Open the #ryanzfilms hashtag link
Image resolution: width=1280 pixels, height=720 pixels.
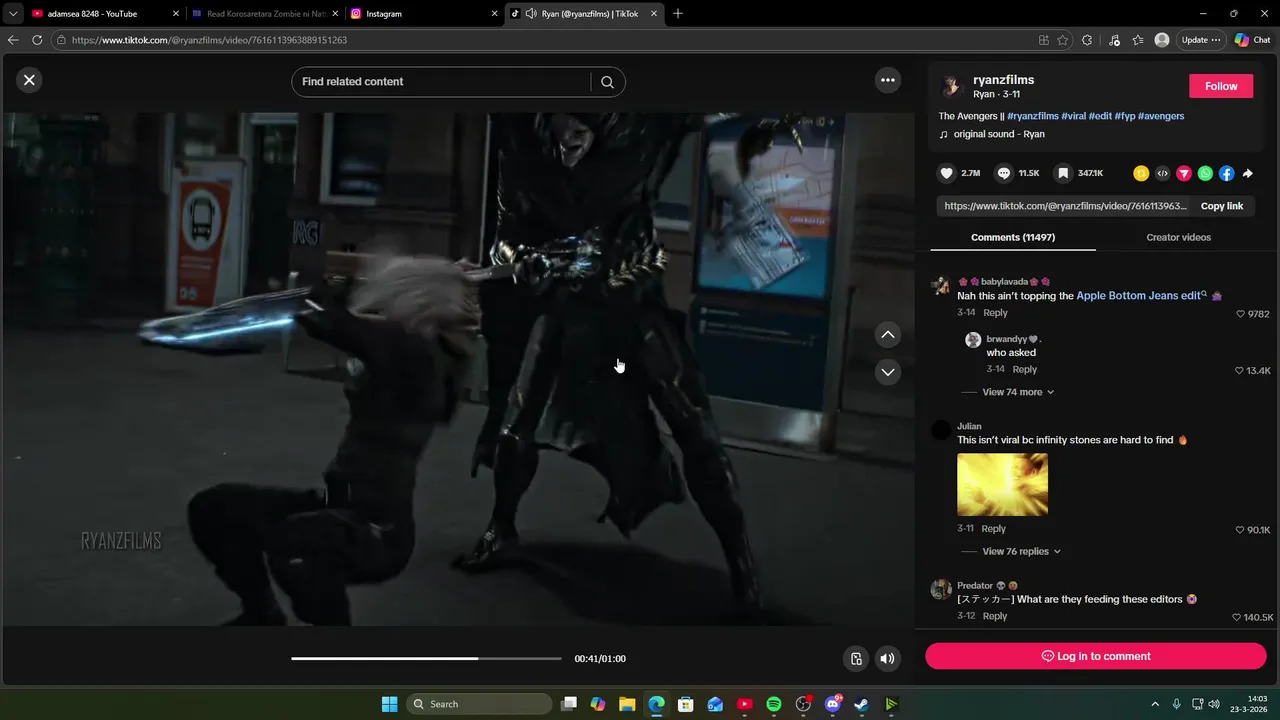point(1033,116)
